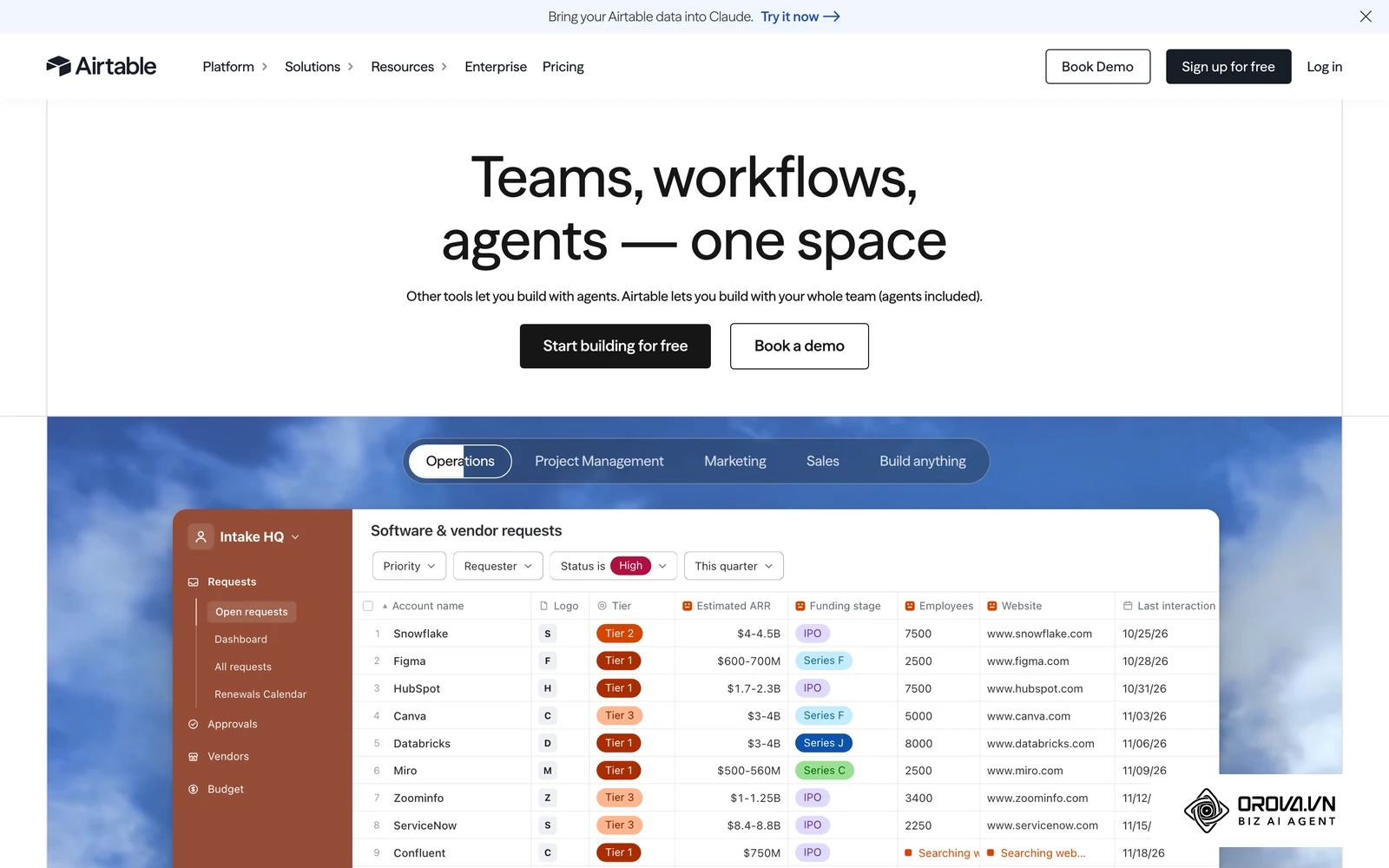Click the Budget dollar icon
The height and width of the screenshot is (868, 1389).
pyautogui.click(x=194, y=789)
